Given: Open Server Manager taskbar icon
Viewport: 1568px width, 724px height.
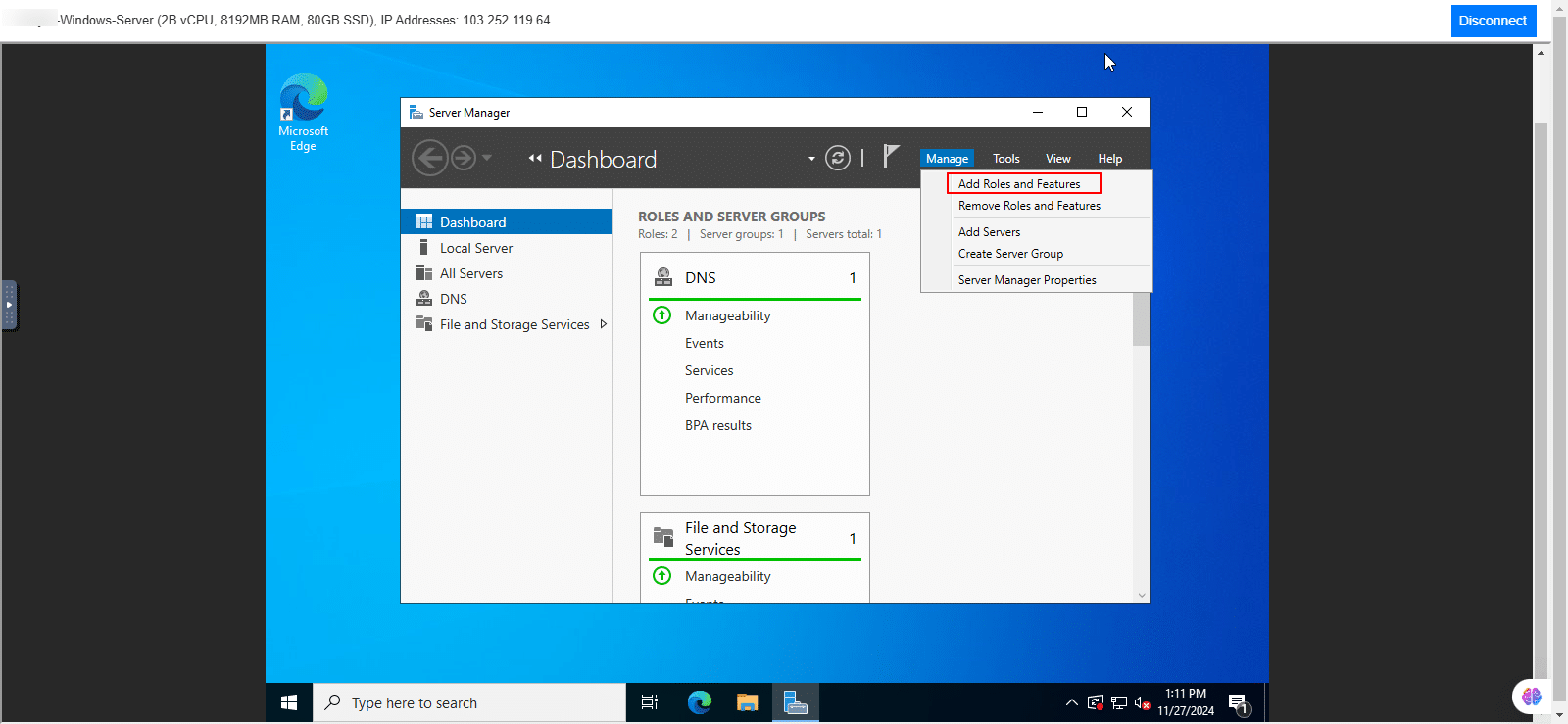Looking at the screenshot, I should pos(795,702).
